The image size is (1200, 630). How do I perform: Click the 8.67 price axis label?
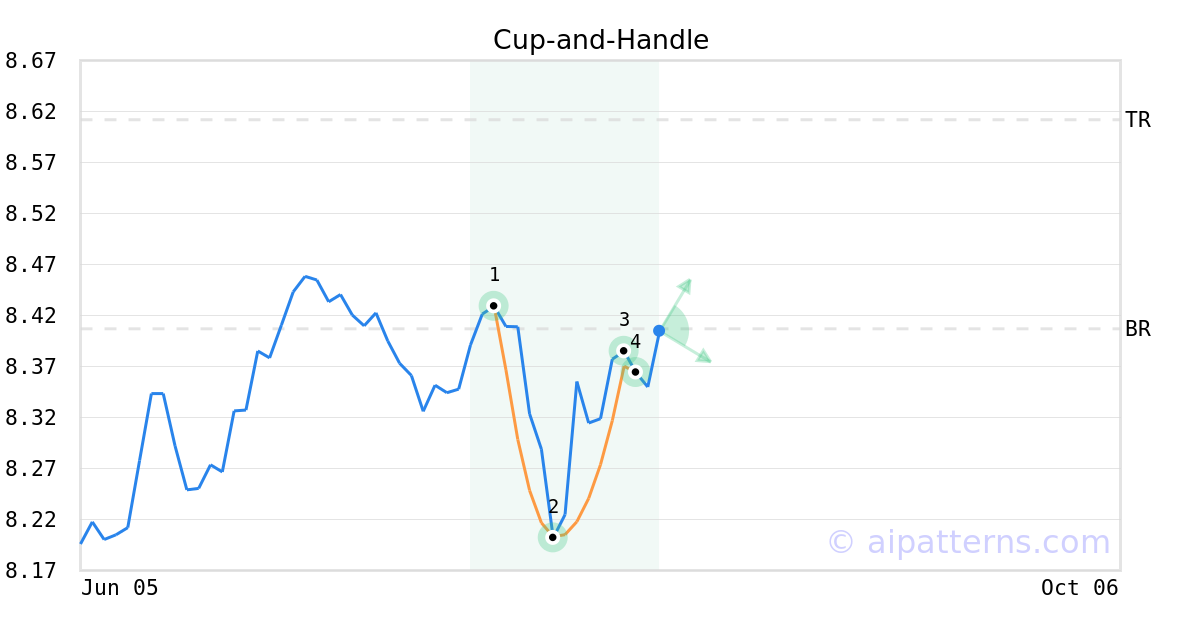pos(30,61)
